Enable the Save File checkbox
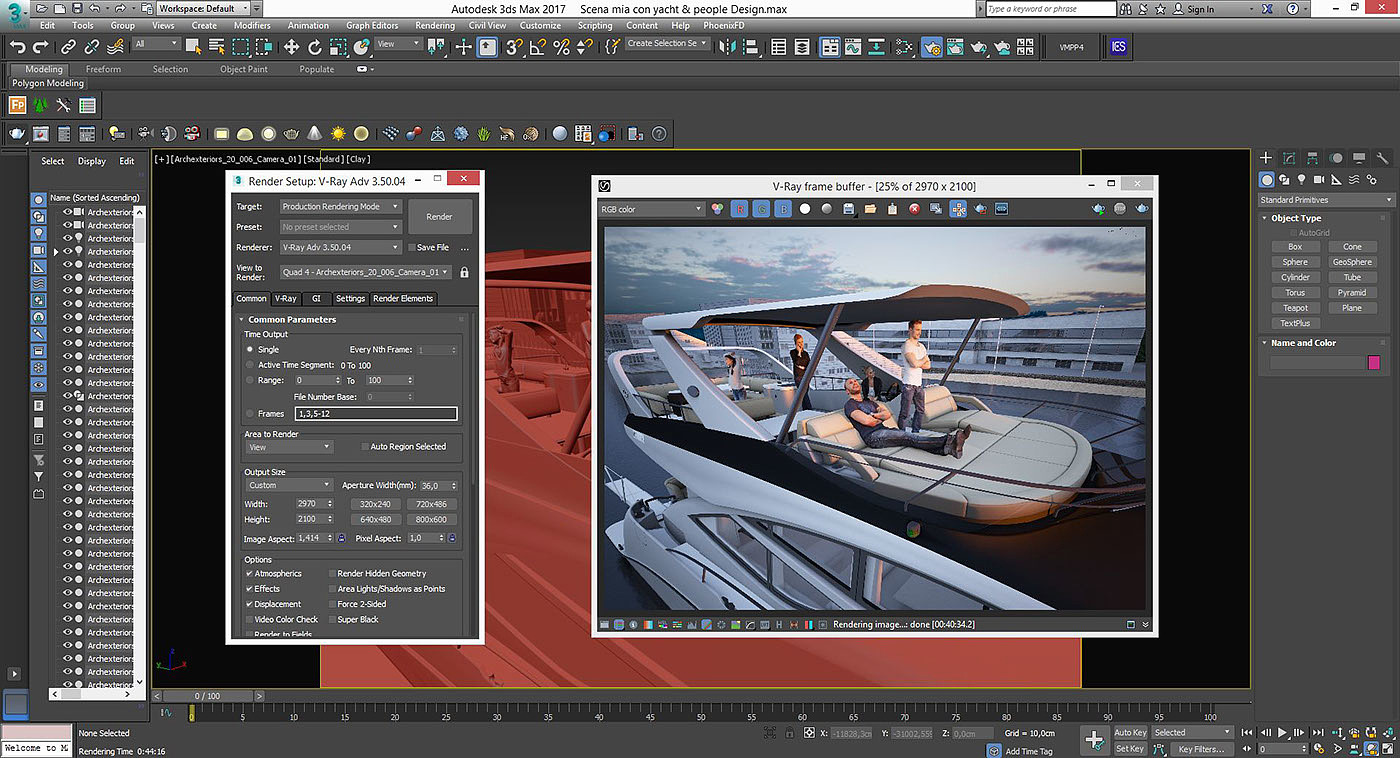 coord(411,247)
